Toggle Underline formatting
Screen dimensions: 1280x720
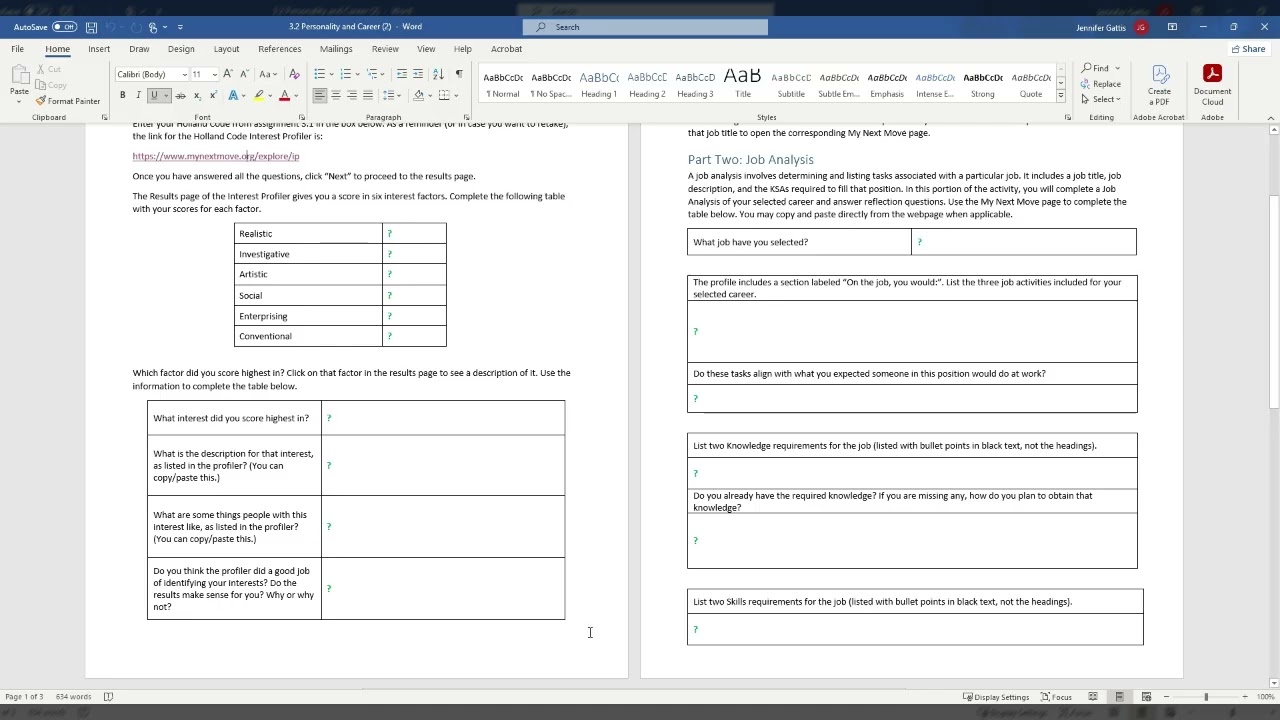(x=154, y=96)
